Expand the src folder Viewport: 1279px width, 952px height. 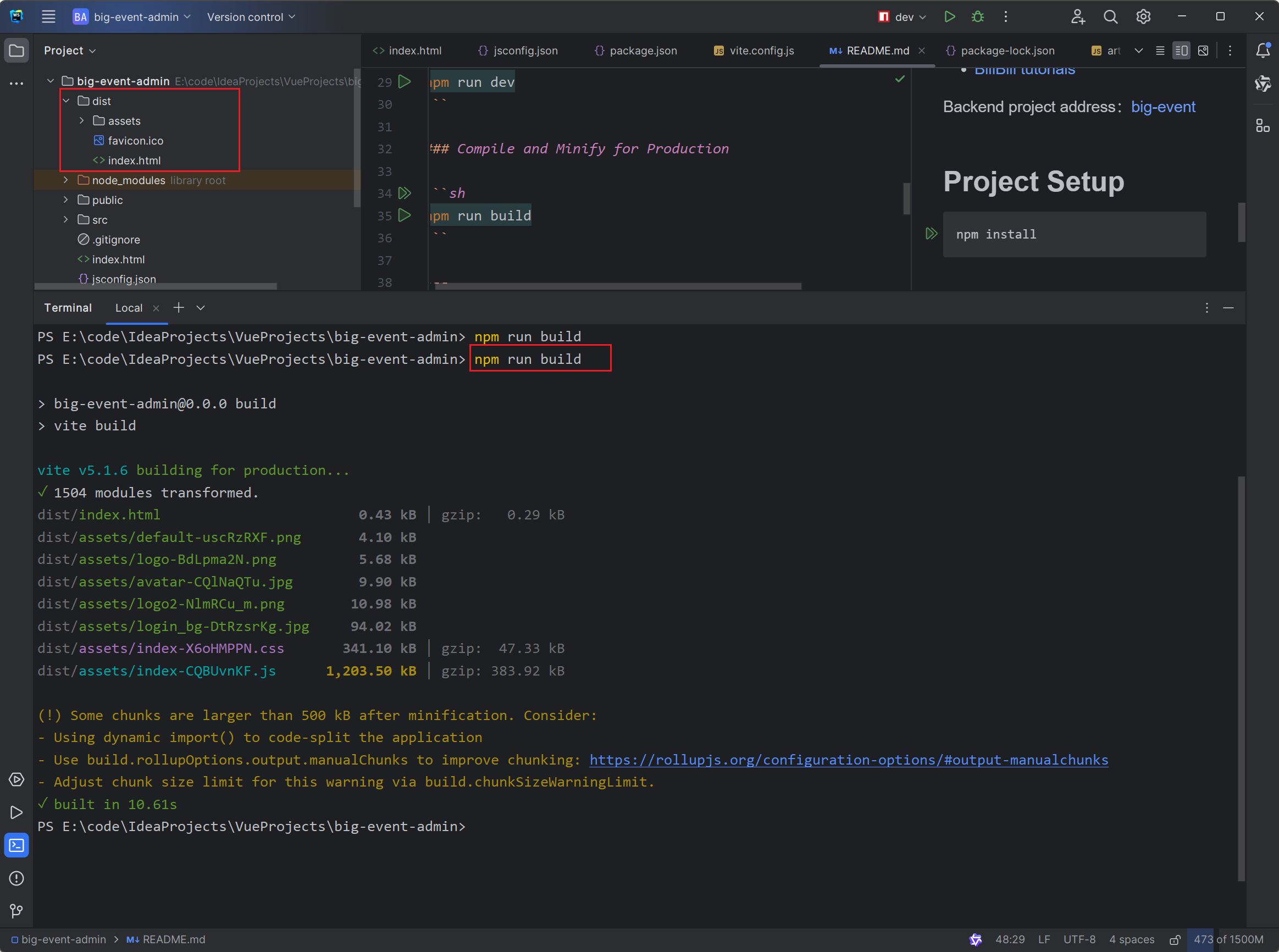(67, 219)
